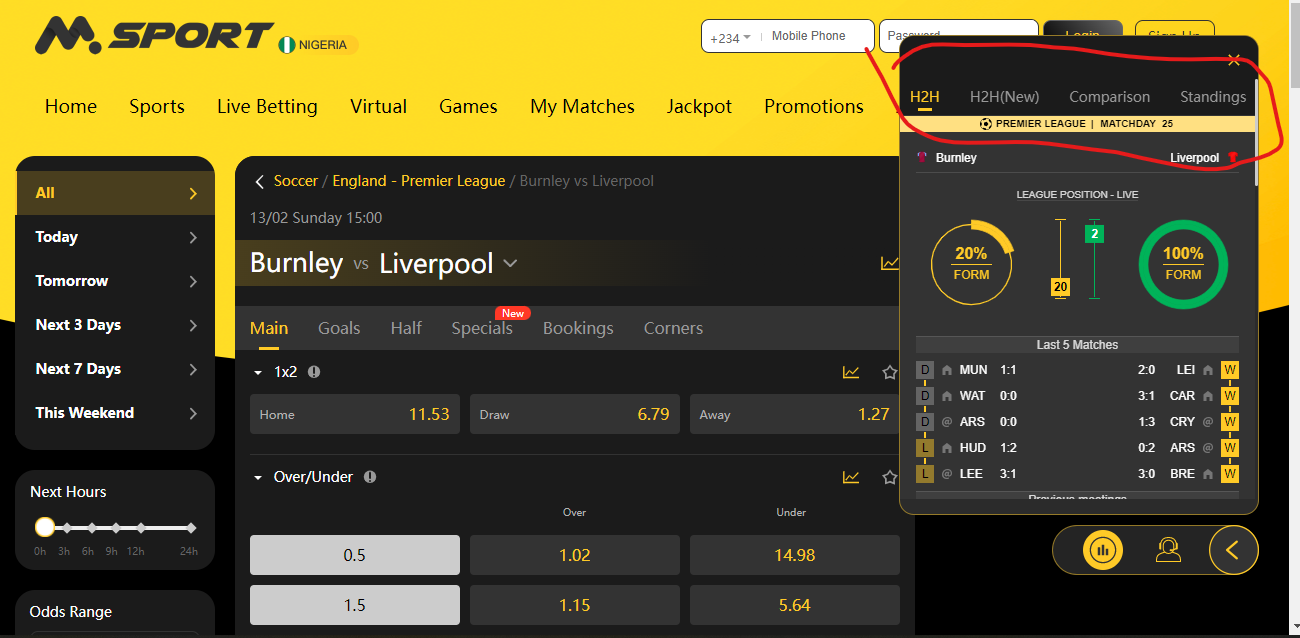Click the home icon next to LEI
This screenshot has height=638, width=1300.
pyautogui.click(x=1208, y=370)
